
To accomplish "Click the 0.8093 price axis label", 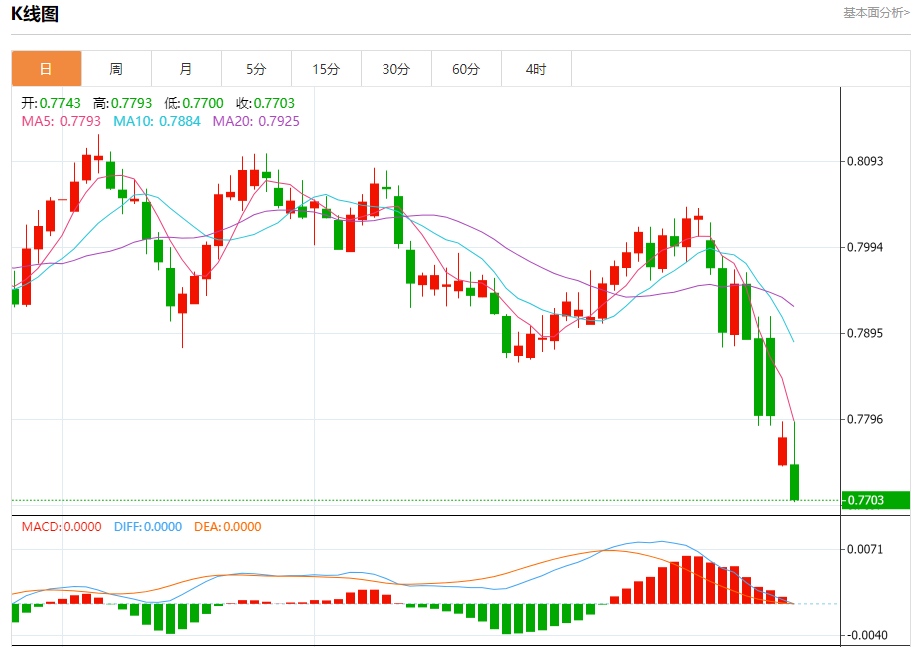I will 866,161.
